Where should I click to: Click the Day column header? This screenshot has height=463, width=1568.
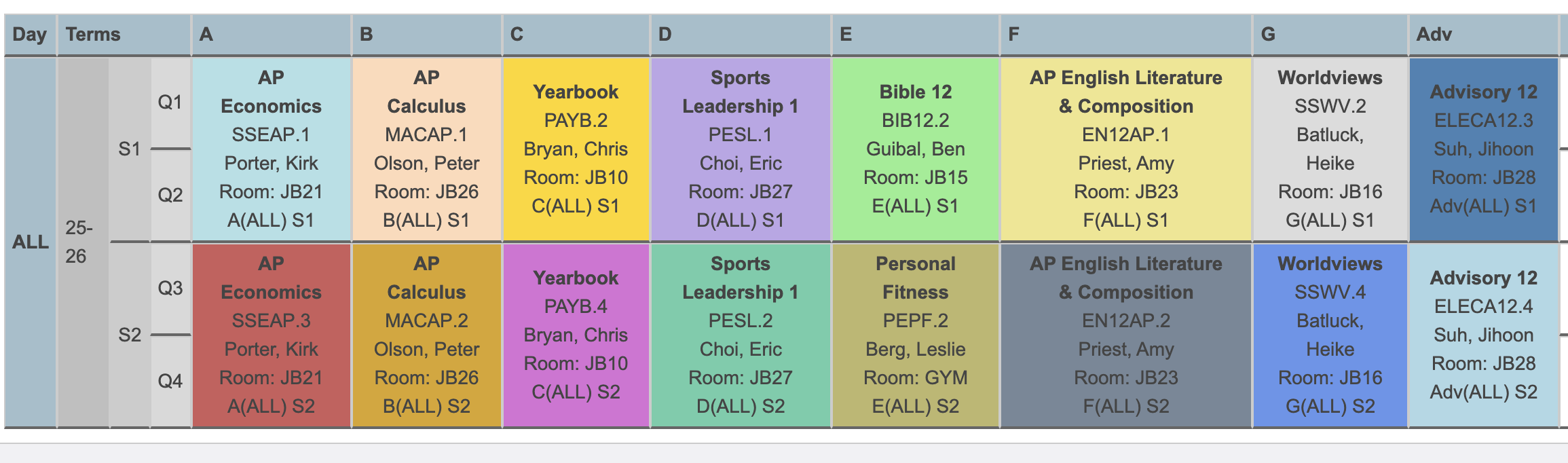point(30,35)
